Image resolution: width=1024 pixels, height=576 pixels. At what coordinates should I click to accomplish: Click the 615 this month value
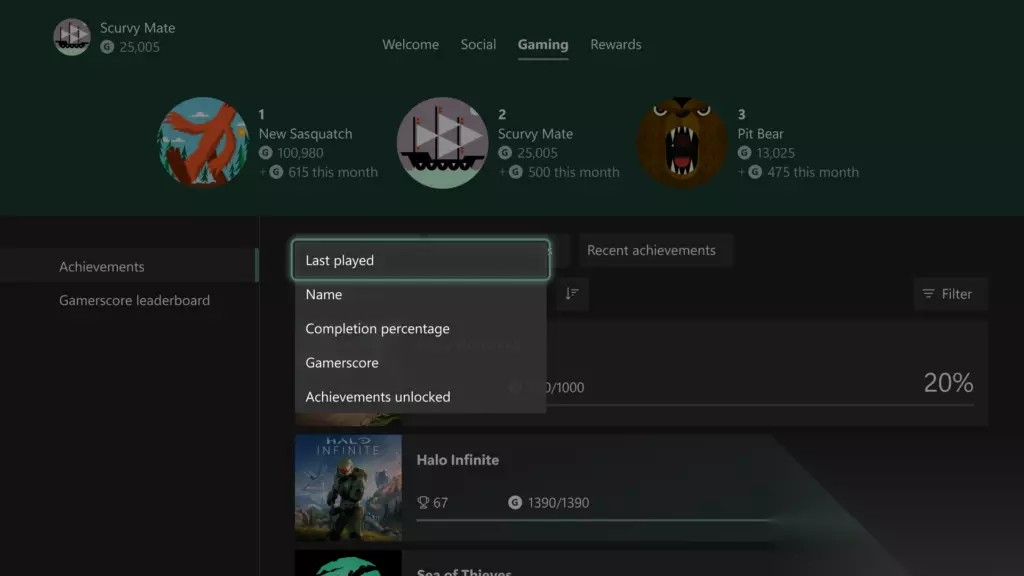click(x=332, y=172)
